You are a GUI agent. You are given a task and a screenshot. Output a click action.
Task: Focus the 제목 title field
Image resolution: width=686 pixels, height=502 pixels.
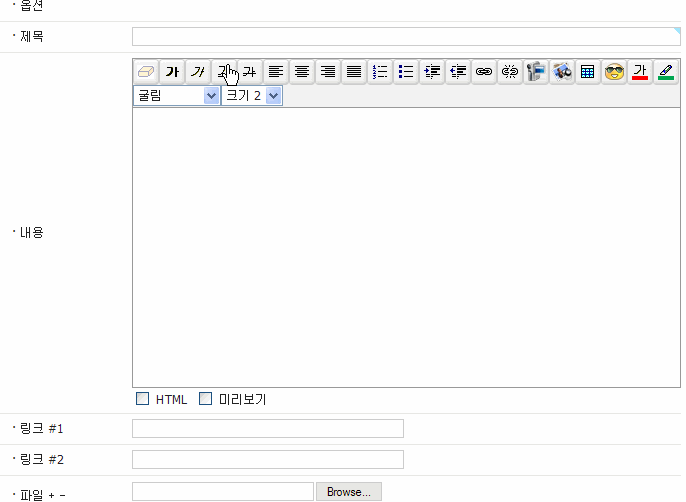click(x=406, y=36)
